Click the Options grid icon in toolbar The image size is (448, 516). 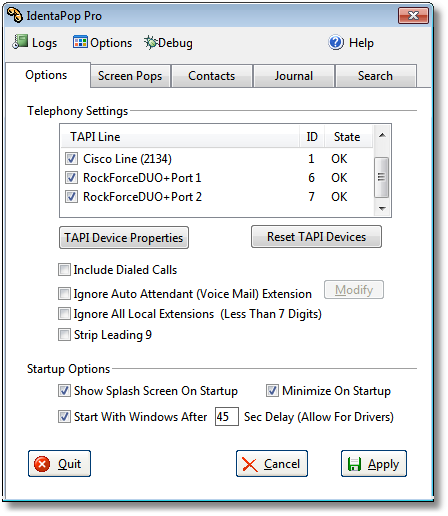[80, 42]
